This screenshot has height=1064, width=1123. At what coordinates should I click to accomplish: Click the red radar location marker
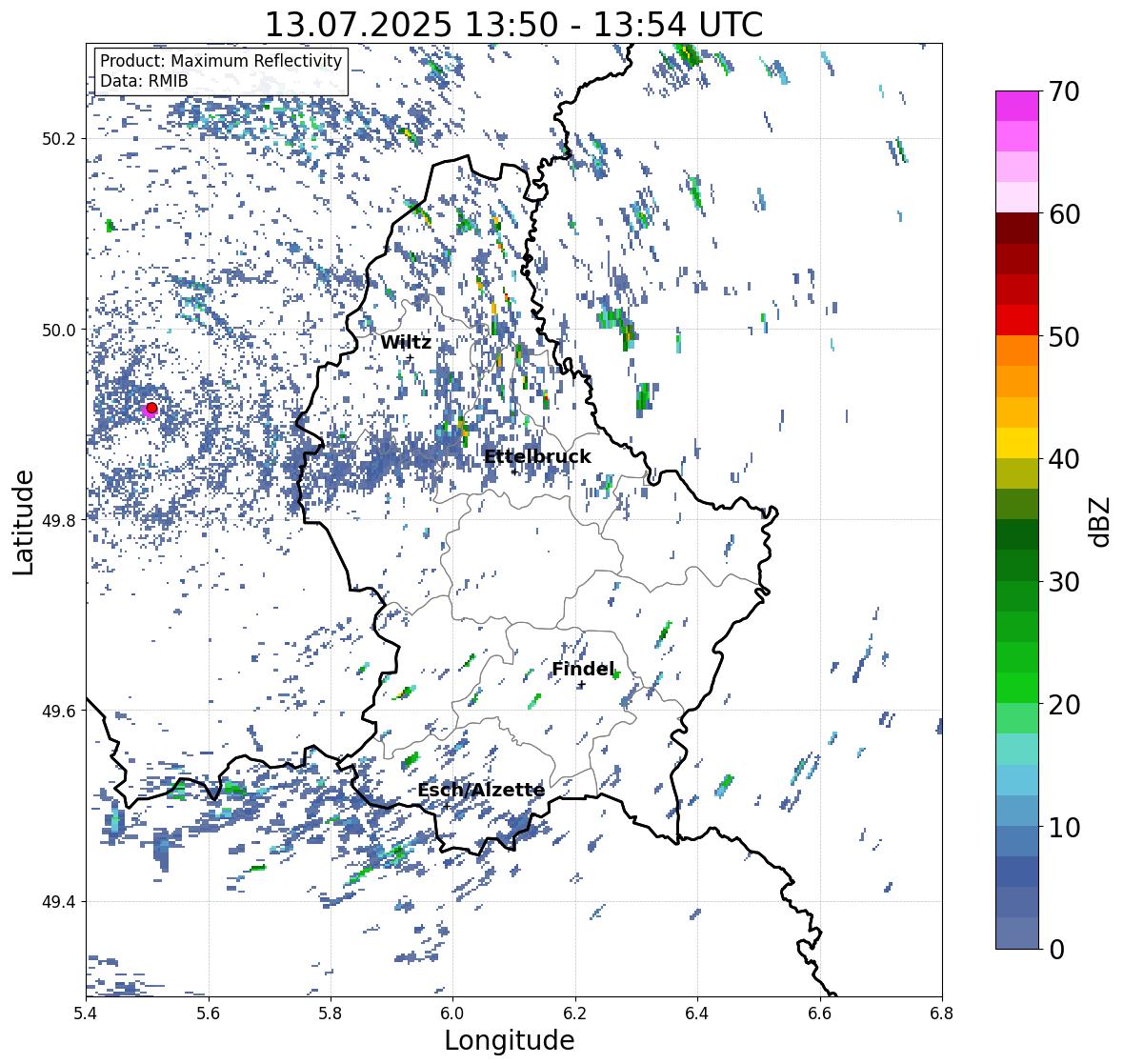(x=151, y=408)
